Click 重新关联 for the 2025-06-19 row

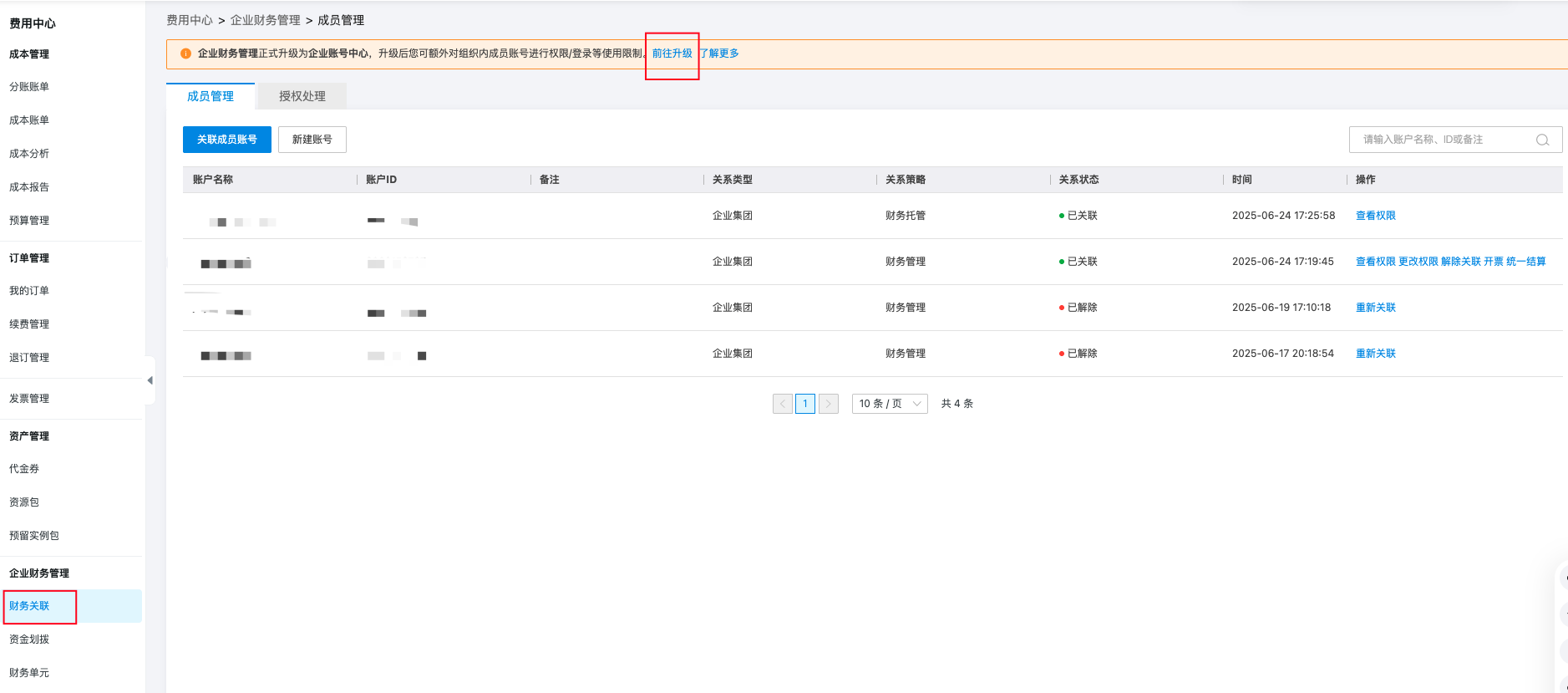coord(1375,308)
